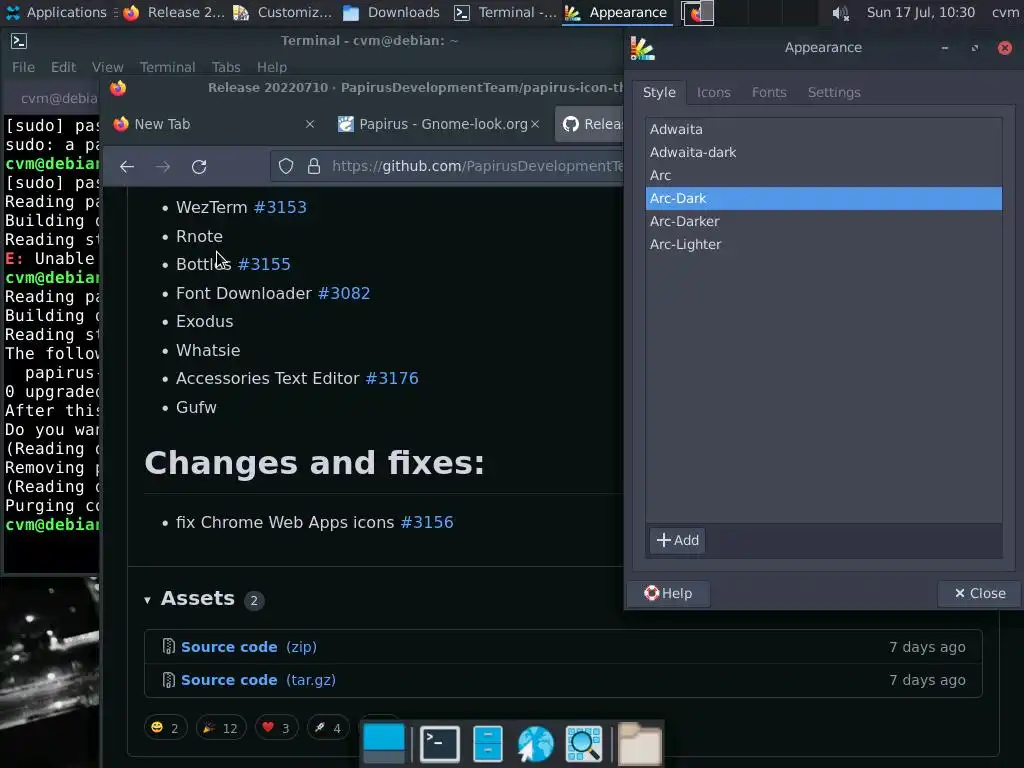
Task: Switch to Customize taskbar window item
Action: pyautogui.click(x=283, y=12)
